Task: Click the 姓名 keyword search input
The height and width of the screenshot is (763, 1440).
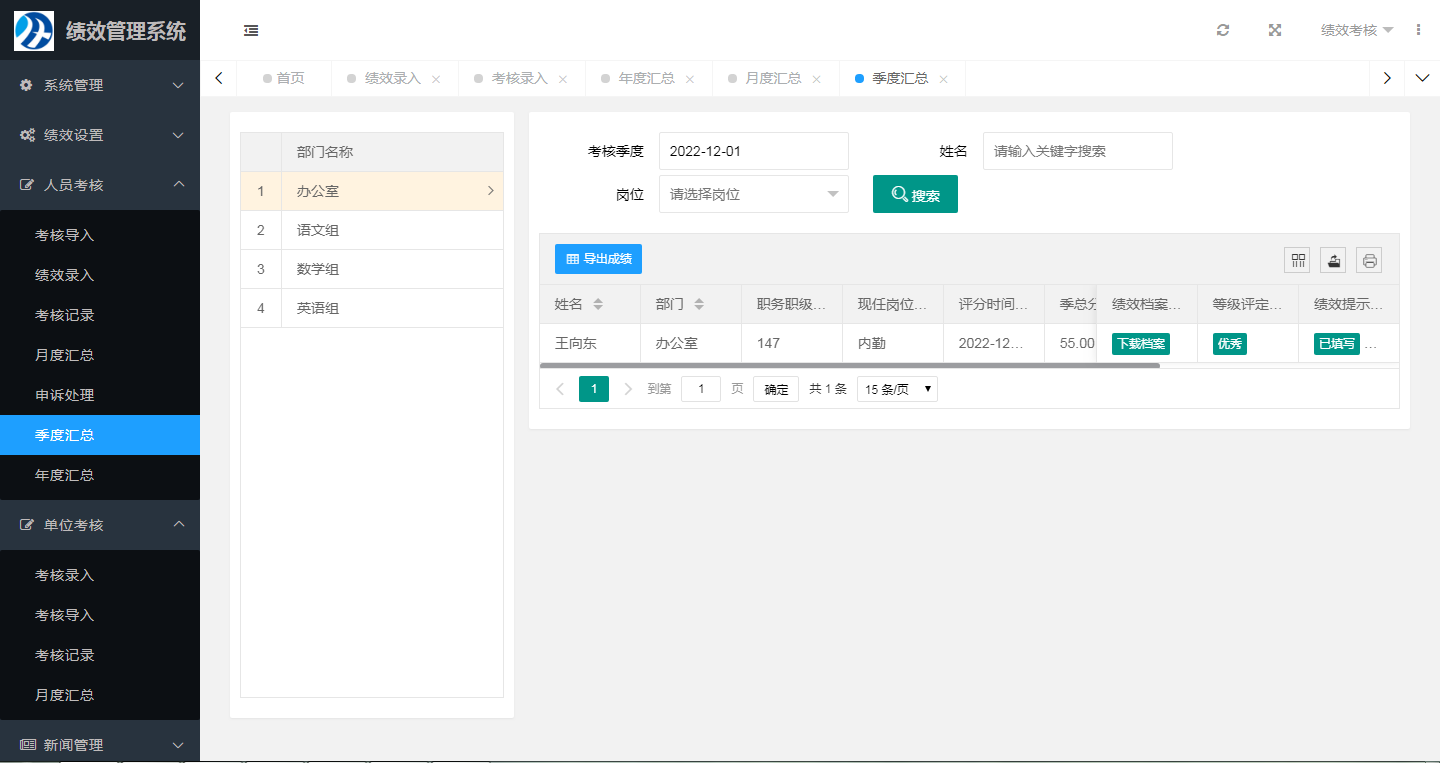Action: click(x=1077, y=151)
